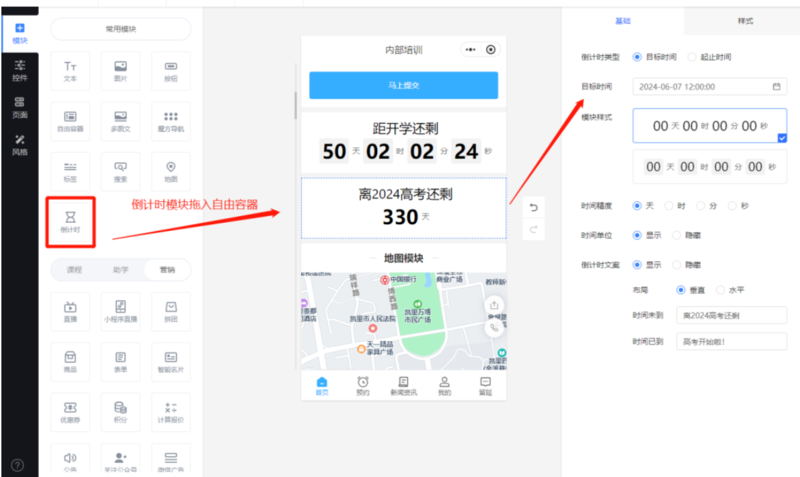
Task: Open the 风格 style sidebar panel
Action: pos(20,145)
